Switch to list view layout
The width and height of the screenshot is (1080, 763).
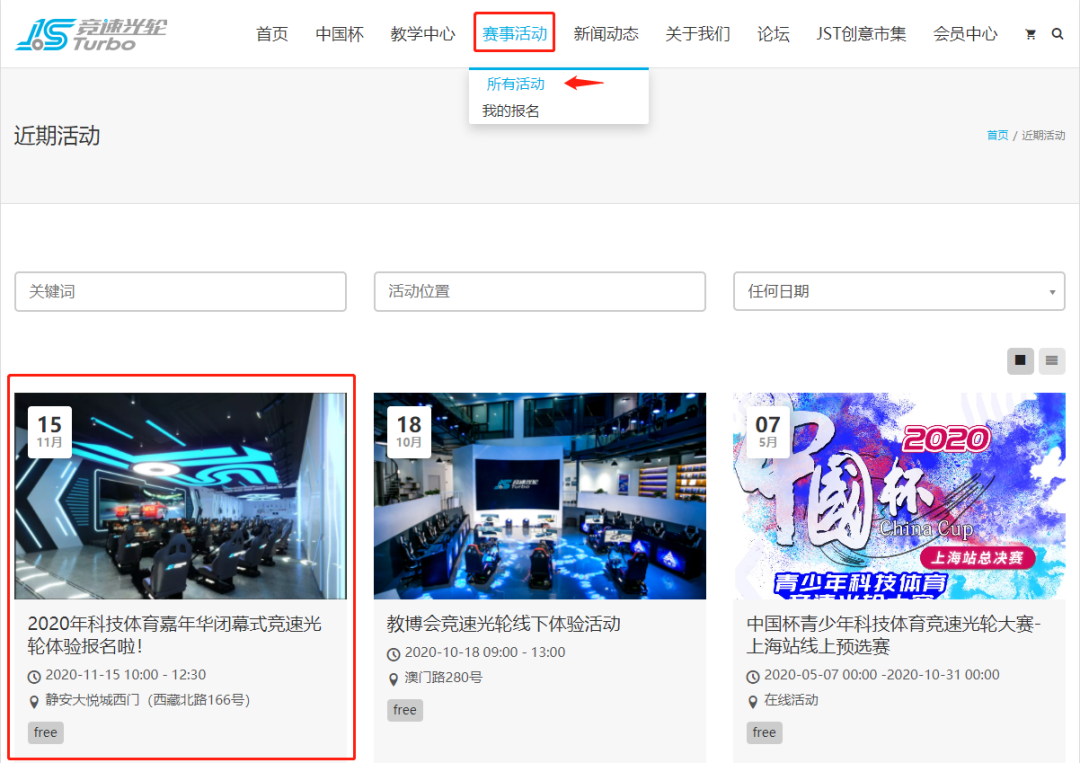(x=1052, y=360)
